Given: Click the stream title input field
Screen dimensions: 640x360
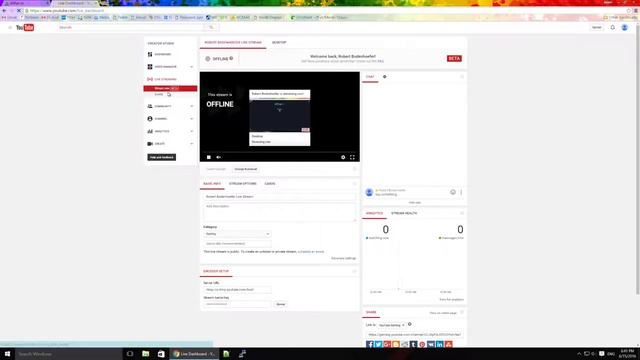Looking at the screenshot, I should coord(280,196).
